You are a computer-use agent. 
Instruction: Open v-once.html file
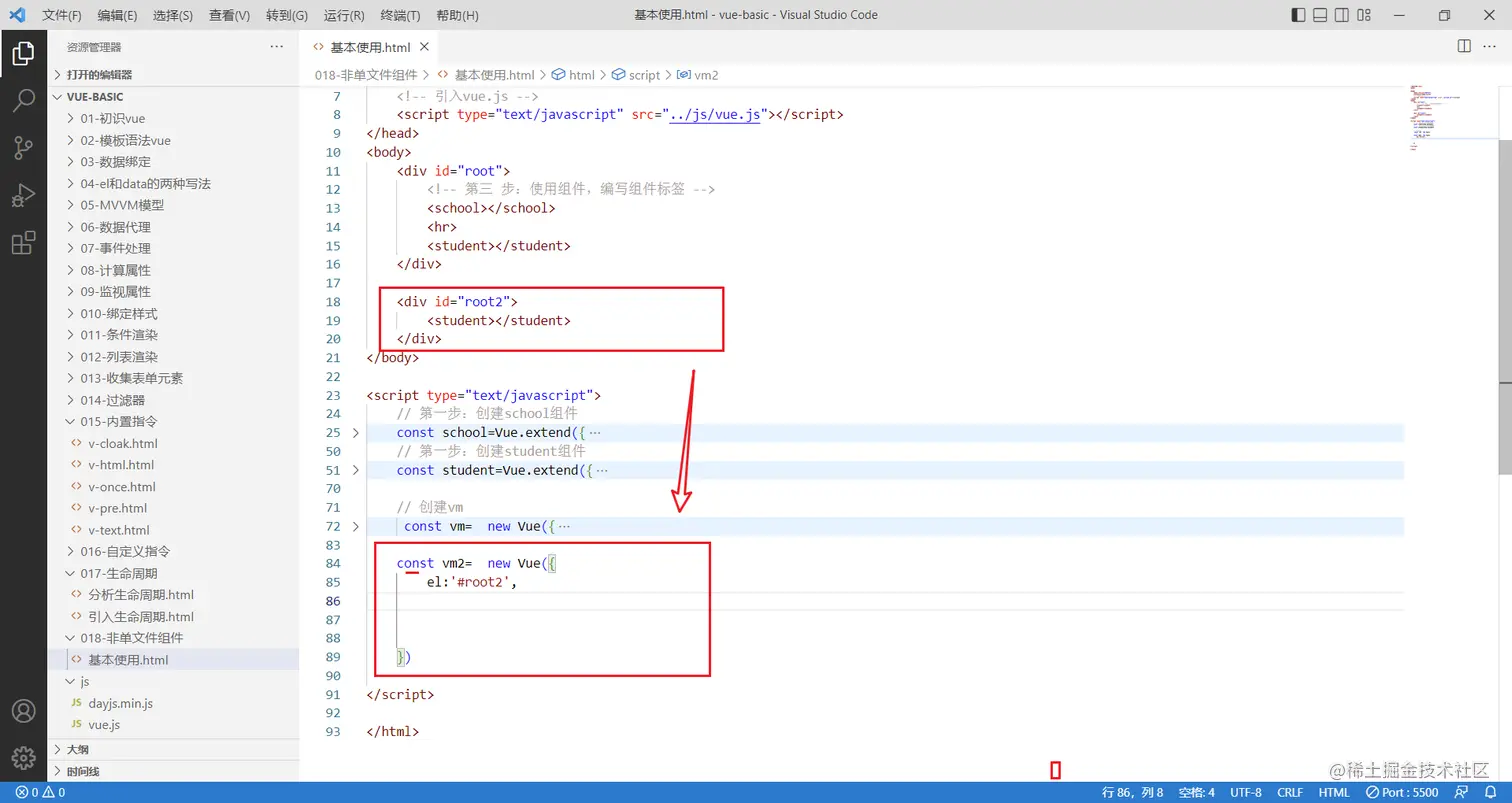[x=173, y=487]
